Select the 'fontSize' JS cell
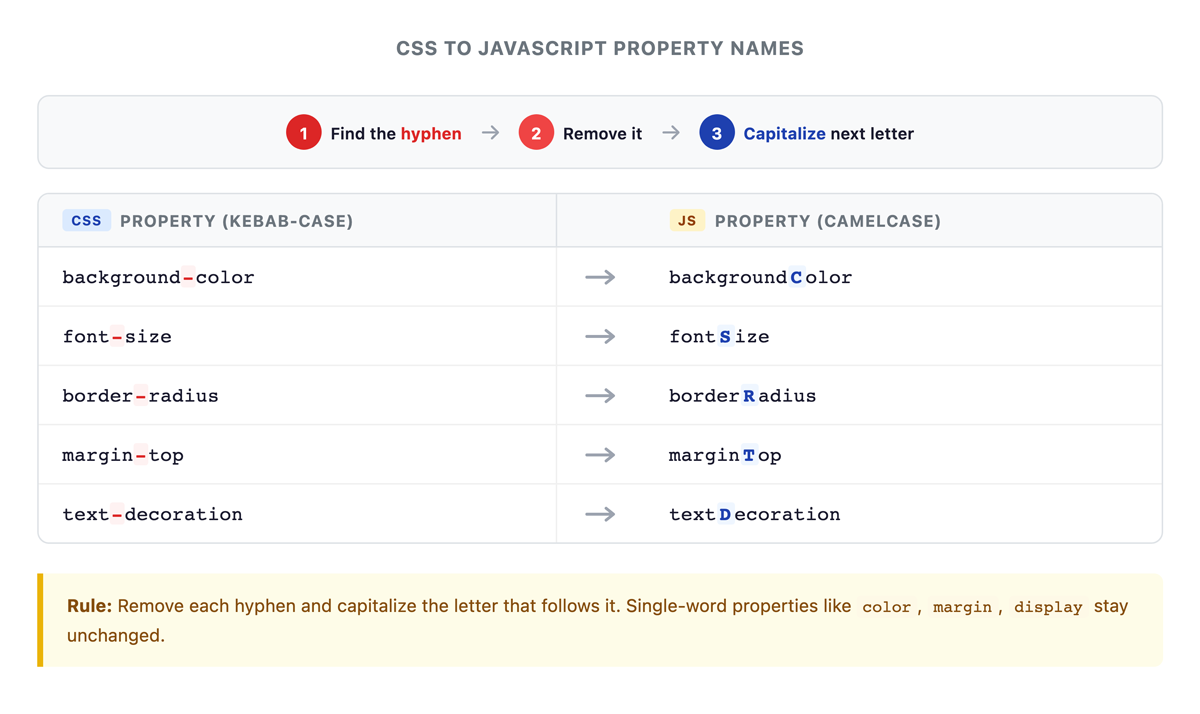The image size is (1200, 714). 903,336
